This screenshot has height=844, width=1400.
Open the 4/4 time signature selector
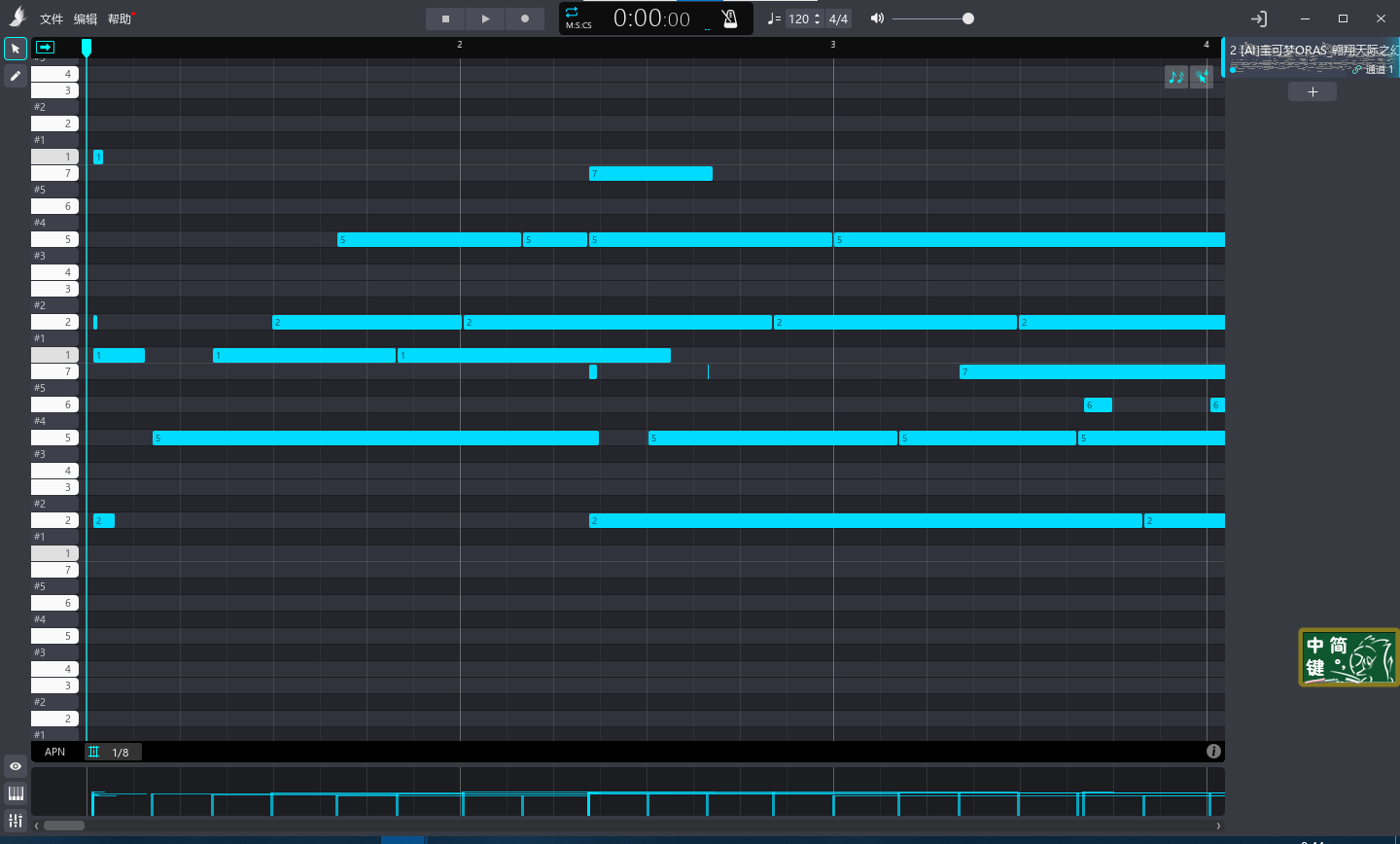(838, 18)
